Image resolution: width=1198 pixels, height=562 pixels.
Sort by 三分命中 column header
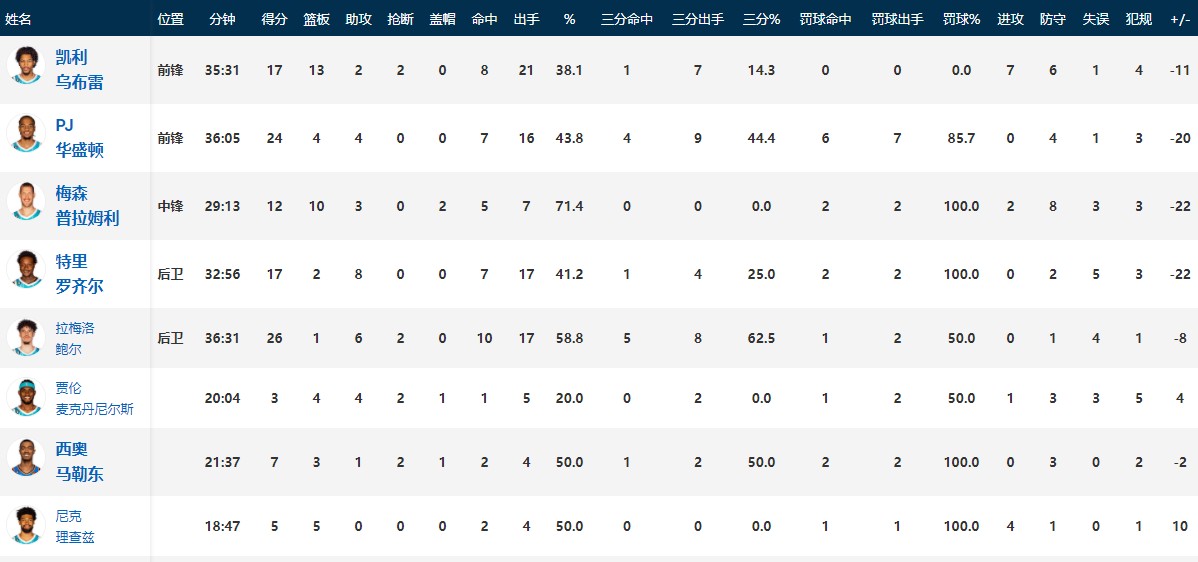pos(627,19)
